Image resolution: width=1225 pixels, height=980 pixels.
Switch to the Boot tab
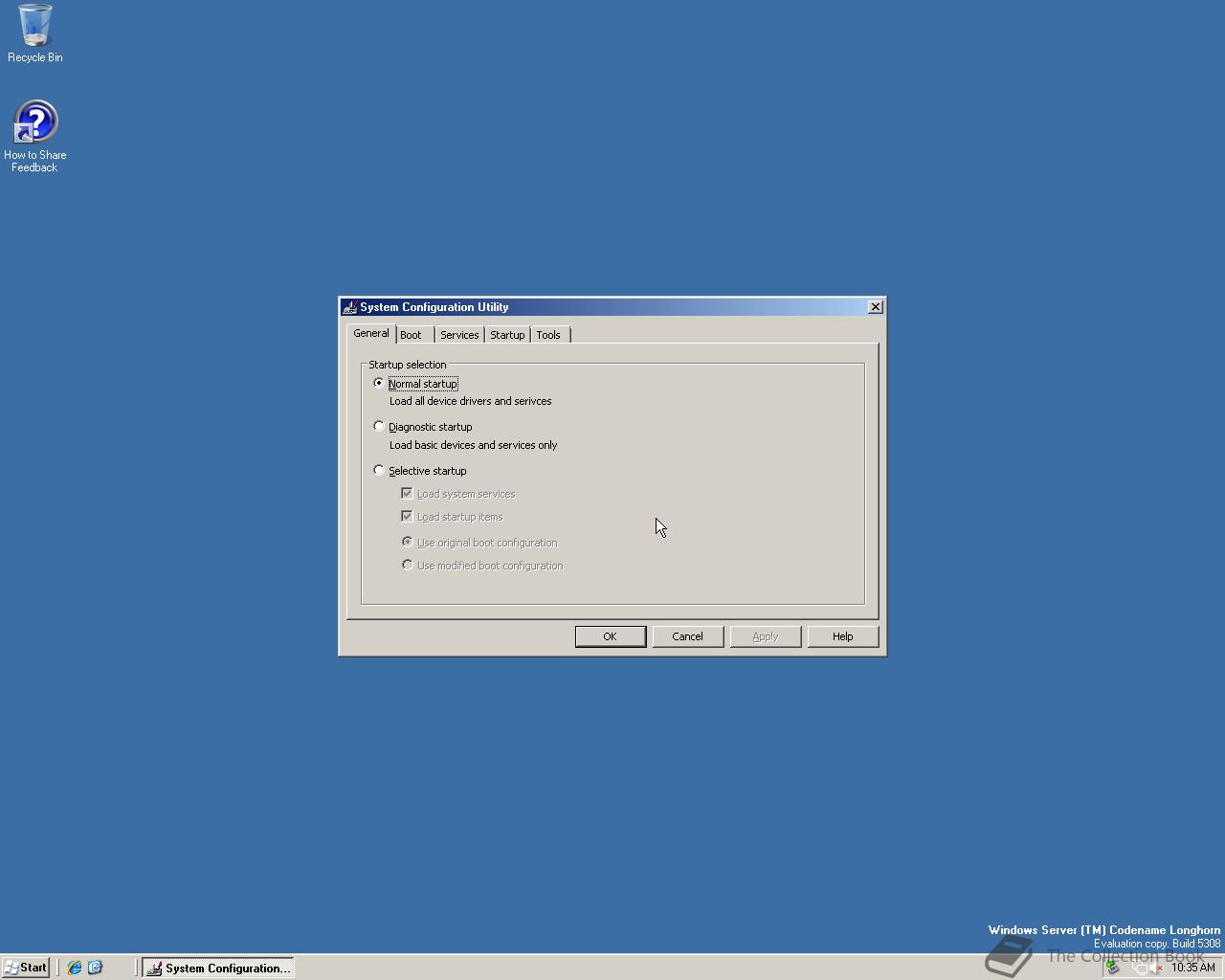tap(415, 335)
